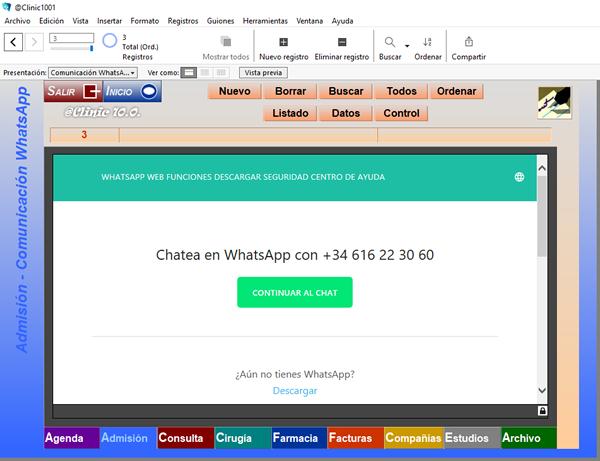Click the Ordenar sort icon
Viewport: 600px width, 461px height.
tap(427, 42)
